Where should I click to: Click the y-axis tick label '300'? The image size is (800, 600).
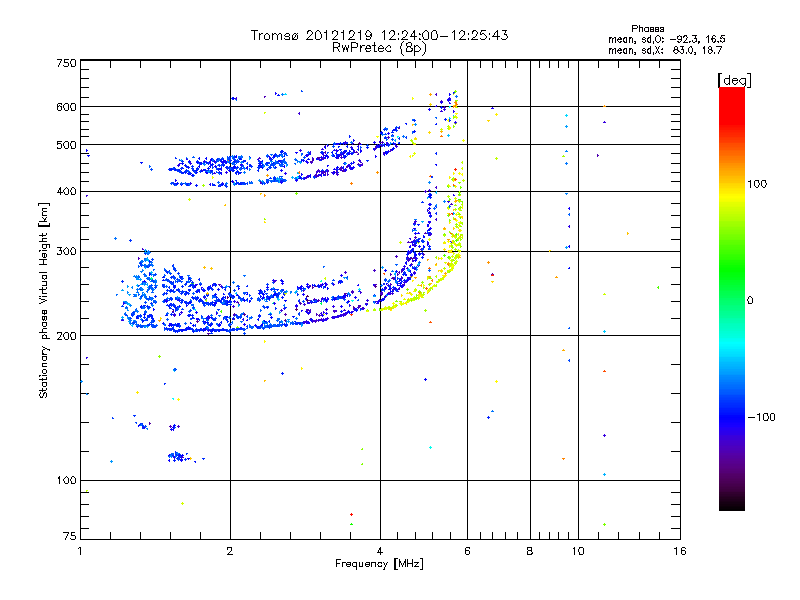click(66, 251)
